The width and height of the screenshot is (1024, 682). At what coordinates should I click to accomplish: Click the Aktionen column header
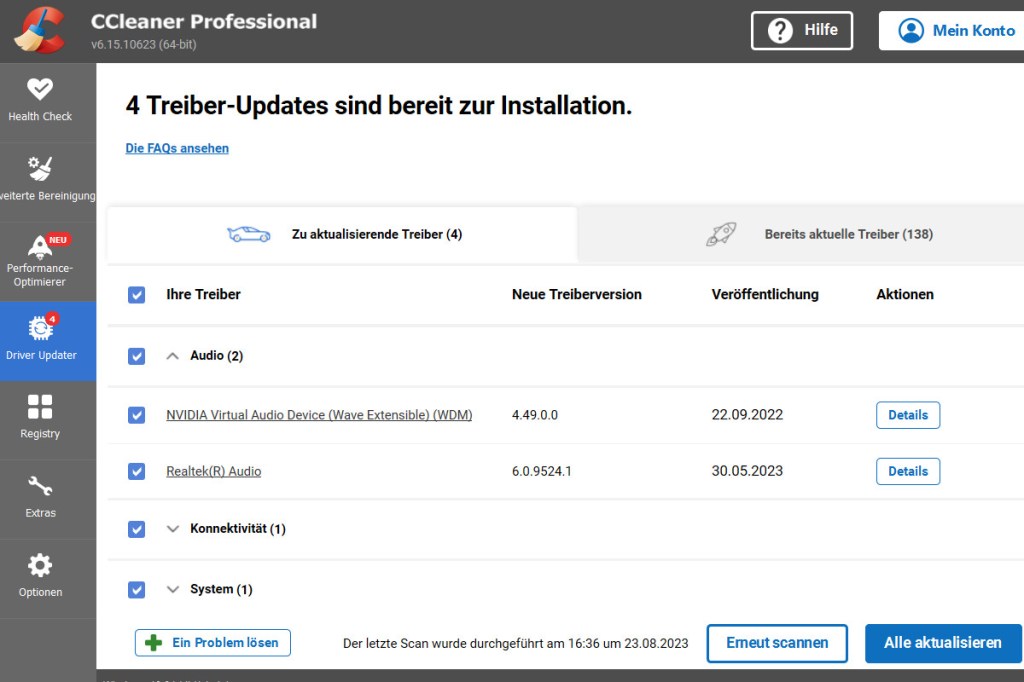tap(904, 295)
